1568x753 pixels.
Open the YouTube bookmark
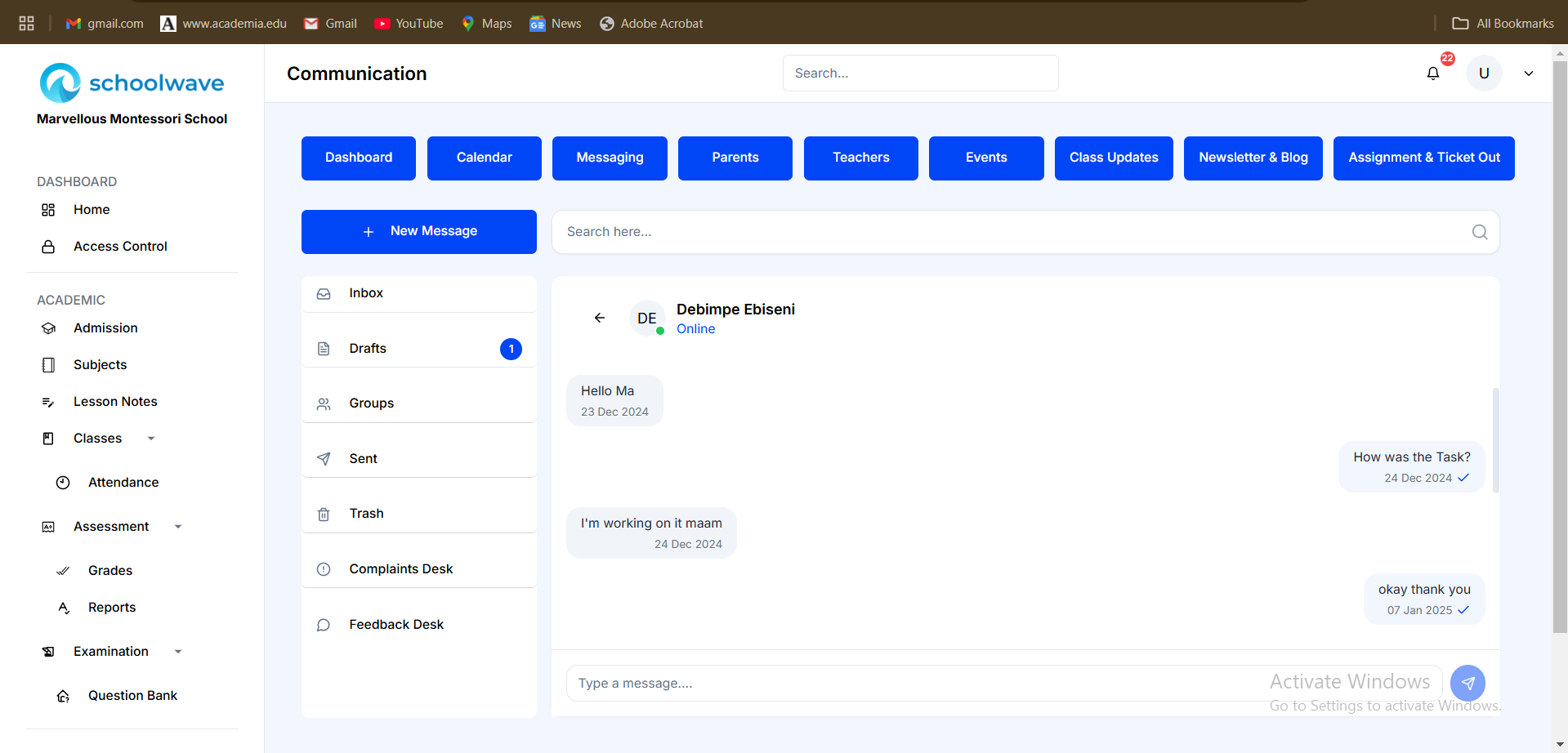(409, 24)
